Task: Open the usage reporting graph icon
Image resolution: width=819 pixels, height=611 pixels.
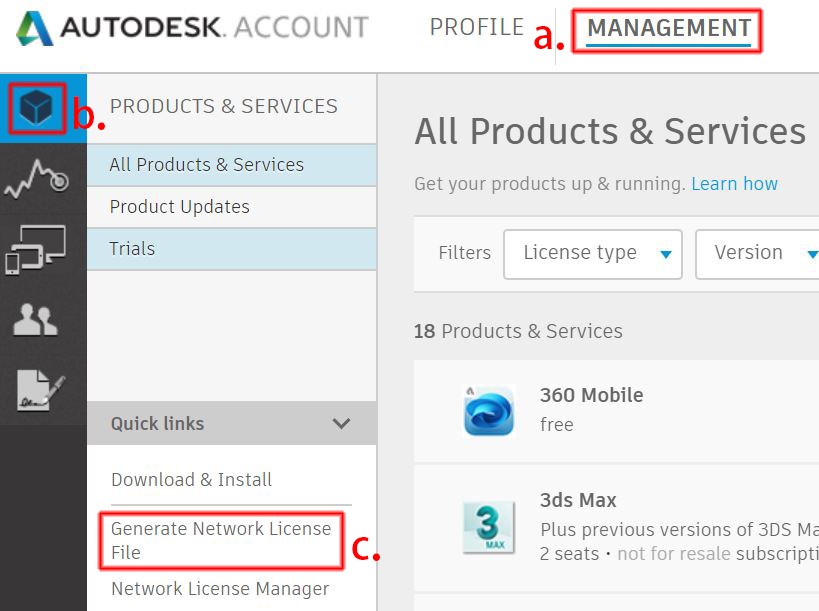Action: coord(37,180)
